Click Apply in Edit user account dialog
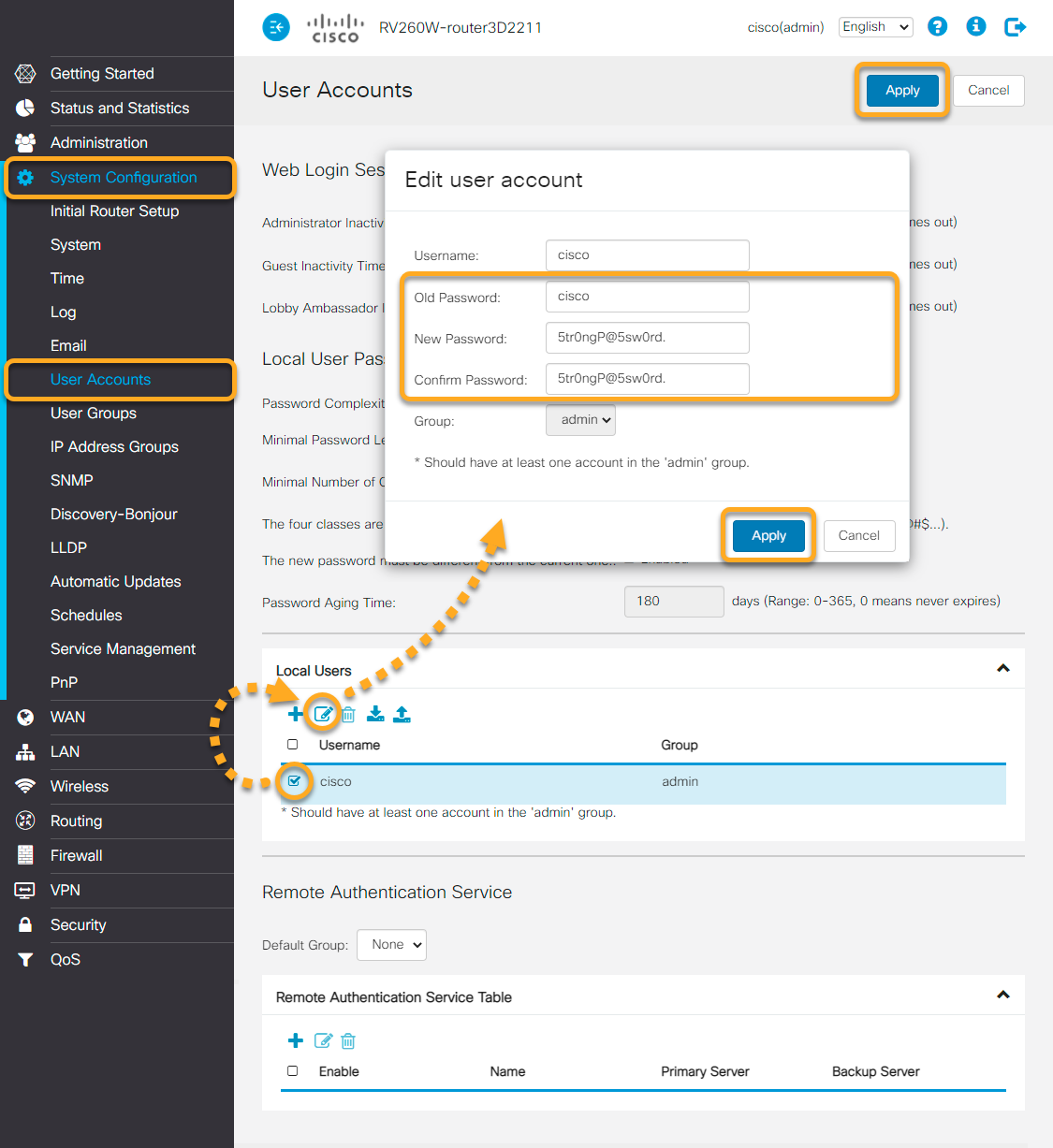Image resolution: width=1053 pixels, height=1148 pixels. pyautogui.click(x=768, y=535)
